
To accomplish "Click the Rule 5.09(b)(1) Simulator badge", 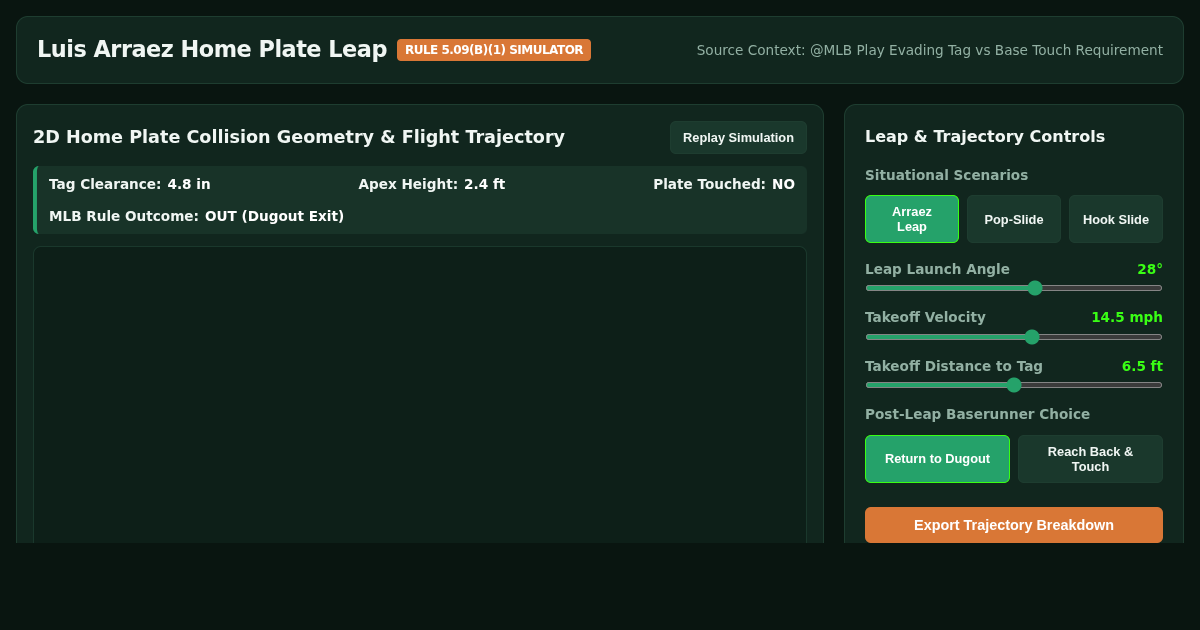I will [494, 50].
